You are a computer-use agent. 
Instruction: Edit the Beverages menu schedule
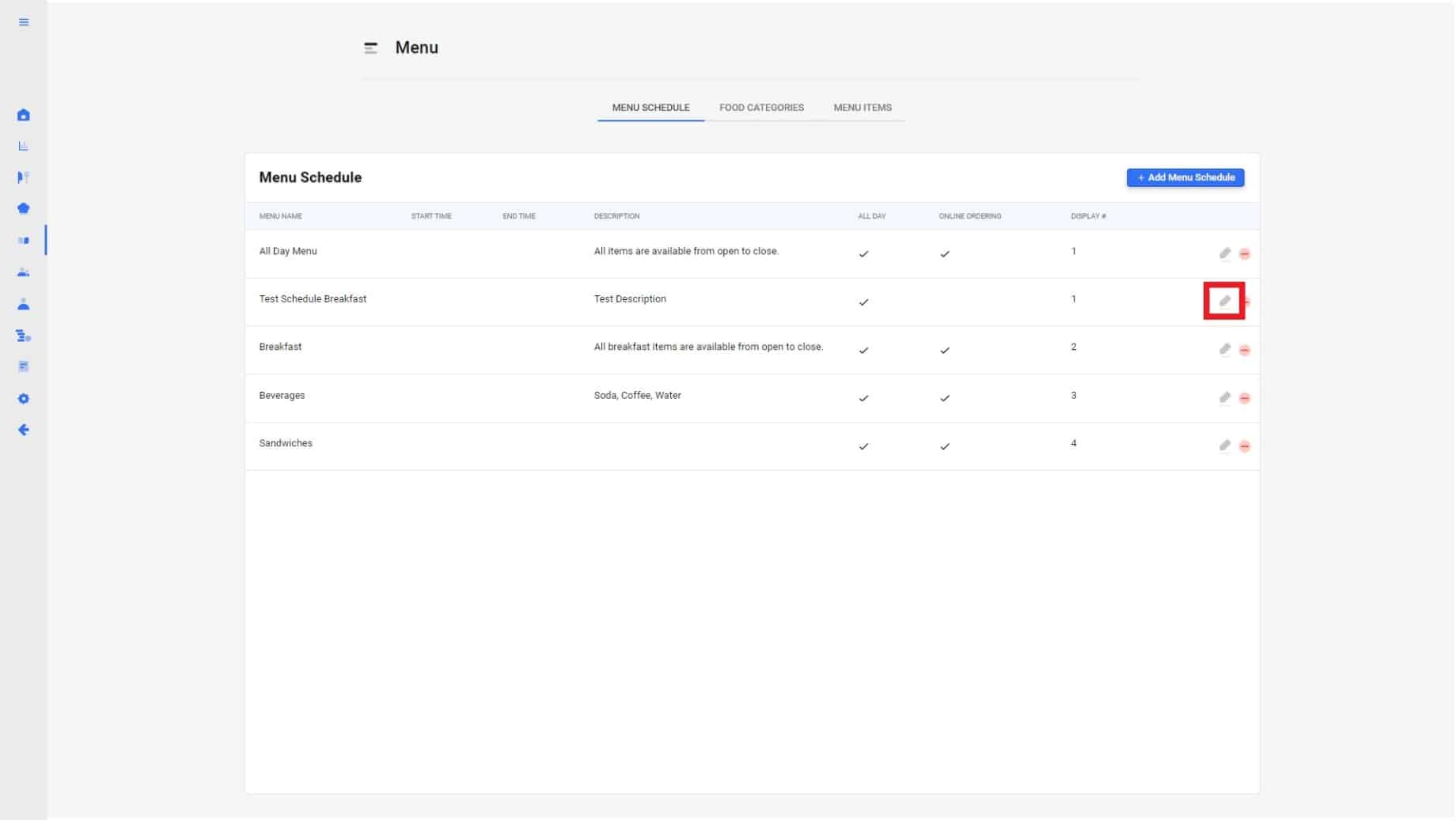coord(1225,397)
